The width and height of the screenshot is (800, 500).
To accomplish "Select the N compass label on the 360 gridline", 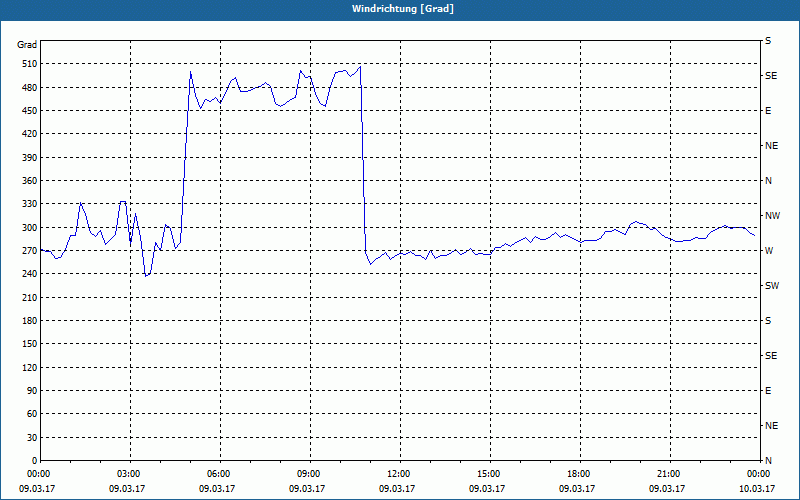I will tap(768, 181).
